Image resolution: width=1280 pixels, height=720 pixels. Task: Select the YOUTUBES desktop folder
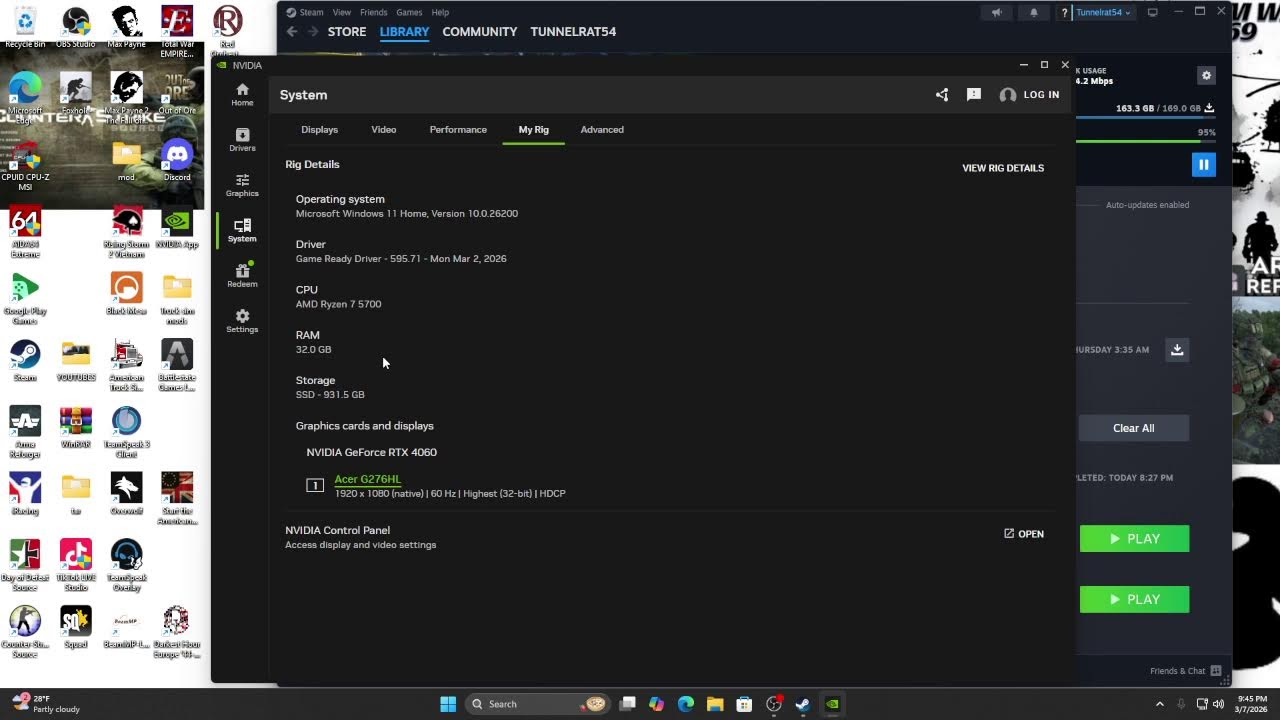click(76, 361)
